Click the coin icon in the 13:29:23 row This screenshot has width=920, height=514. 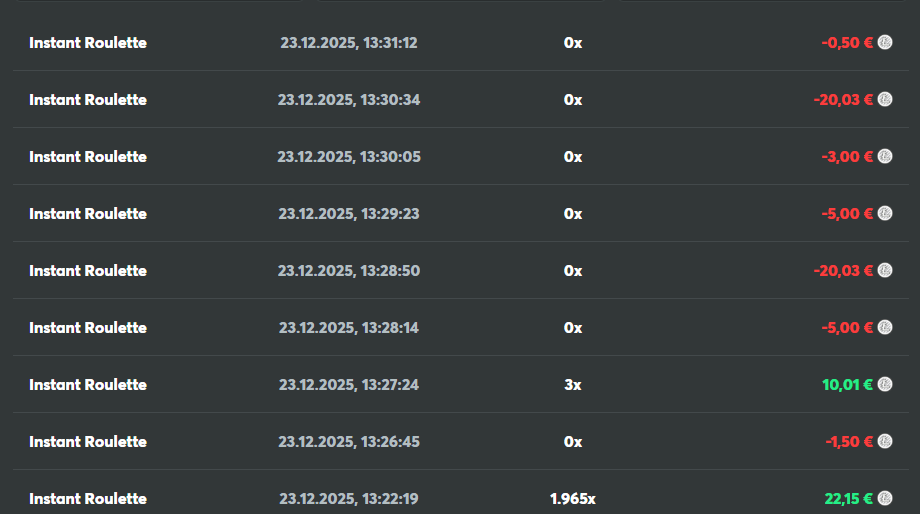(x=885, y=214)
